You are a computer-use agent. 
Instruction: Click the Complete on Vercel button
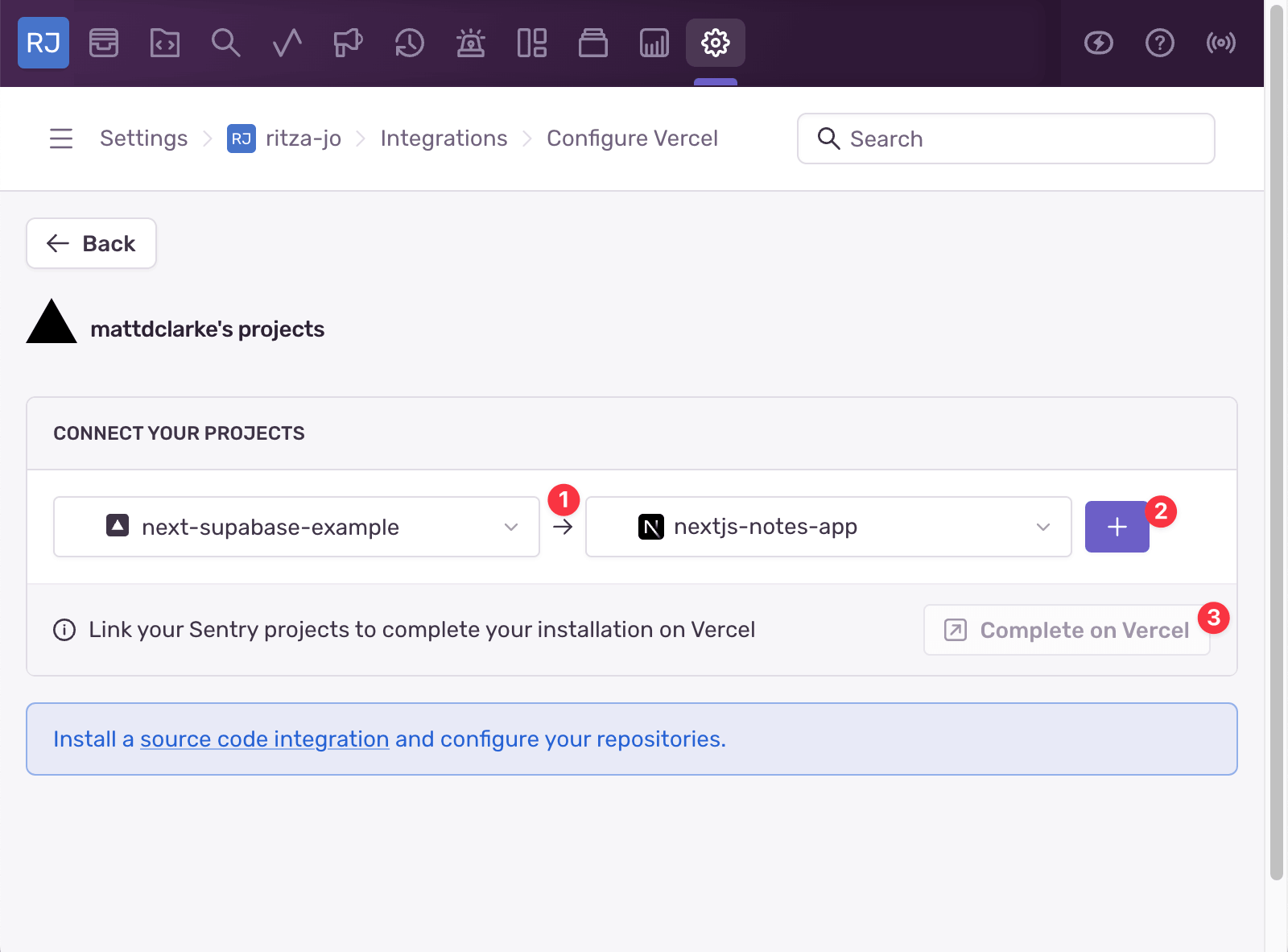pos(1067,630)
